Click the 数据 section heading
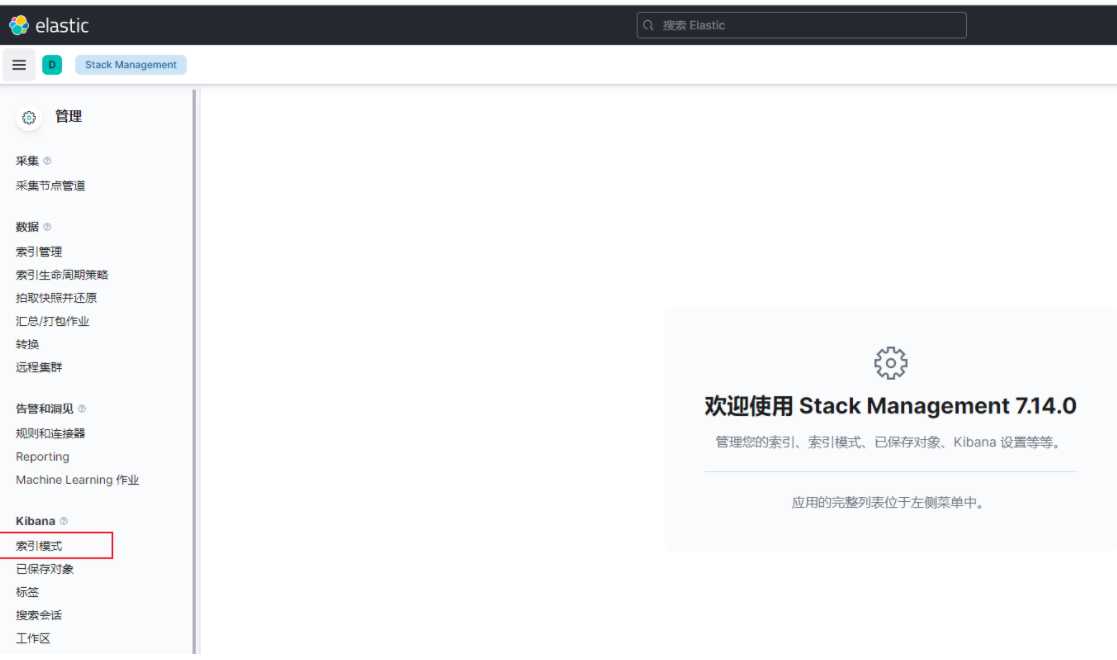 [28, 227]
